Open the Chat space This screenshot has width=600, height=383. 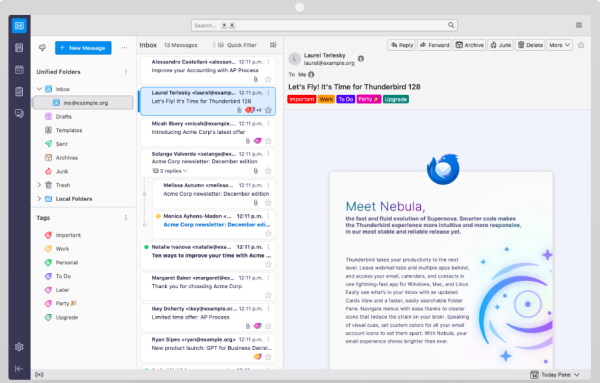pos(19,113)
